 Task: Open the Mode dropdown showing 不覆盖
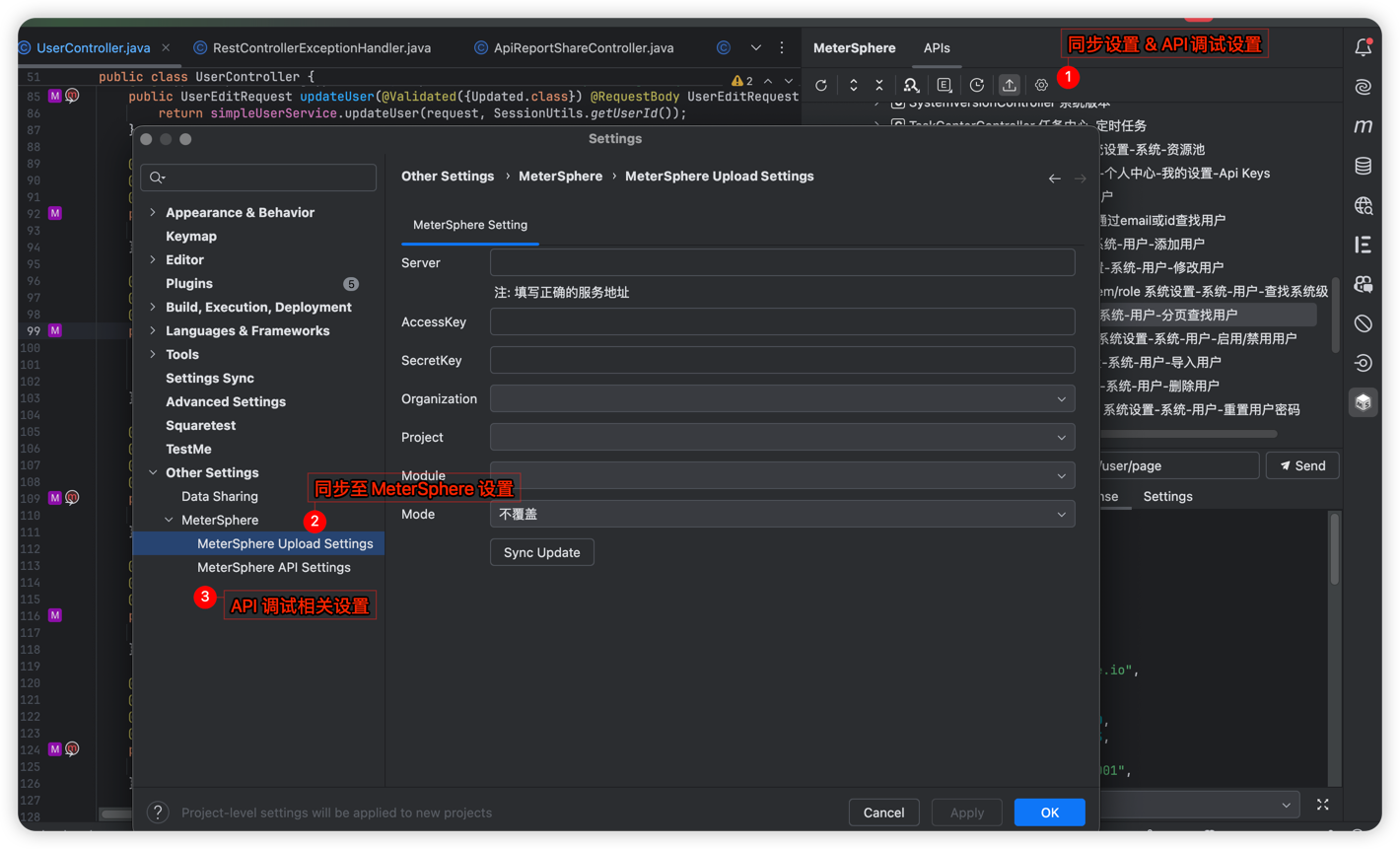coord(783,515)
